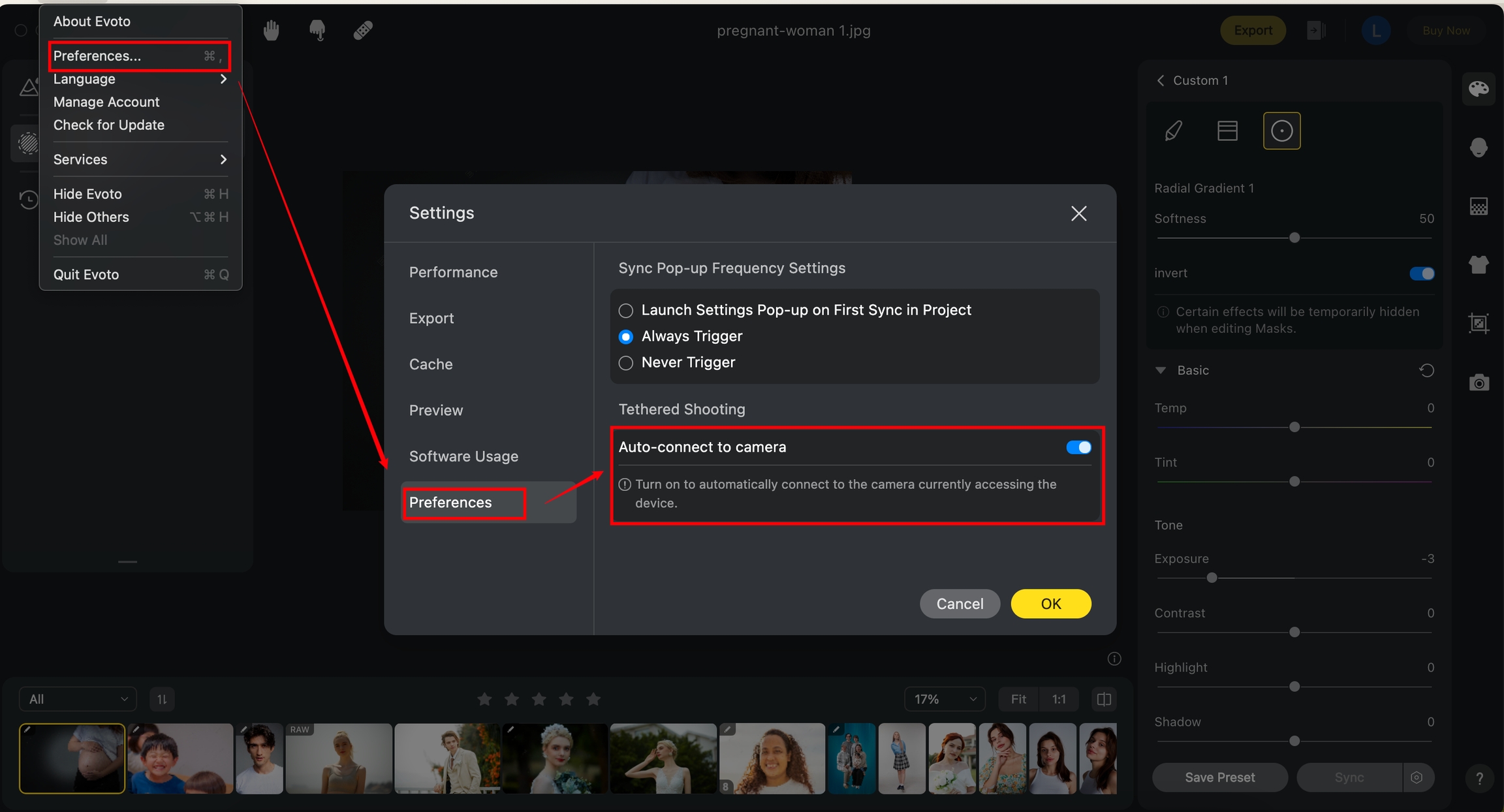The width and height of the screenshot is (1504, 812).
Task: Select Never Trigger radio option
Action: [x=626, y=363]
